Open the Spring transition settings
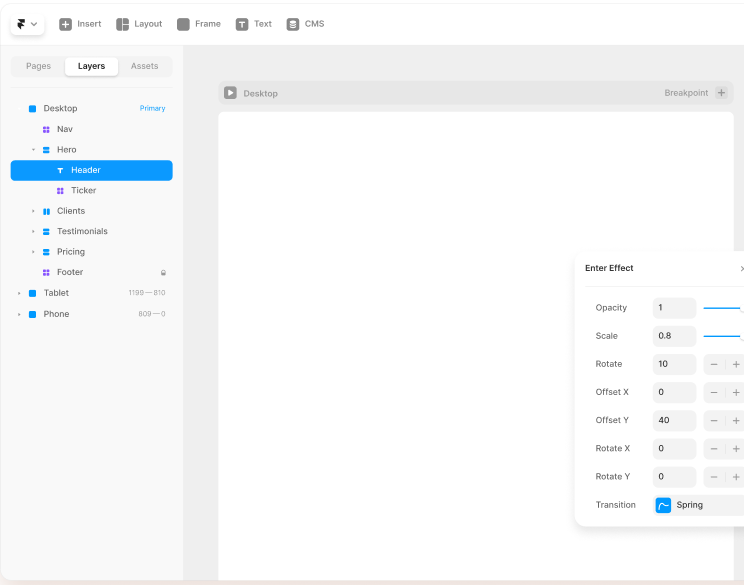Viewport: 744px width, 585px height. click(698, 505)
